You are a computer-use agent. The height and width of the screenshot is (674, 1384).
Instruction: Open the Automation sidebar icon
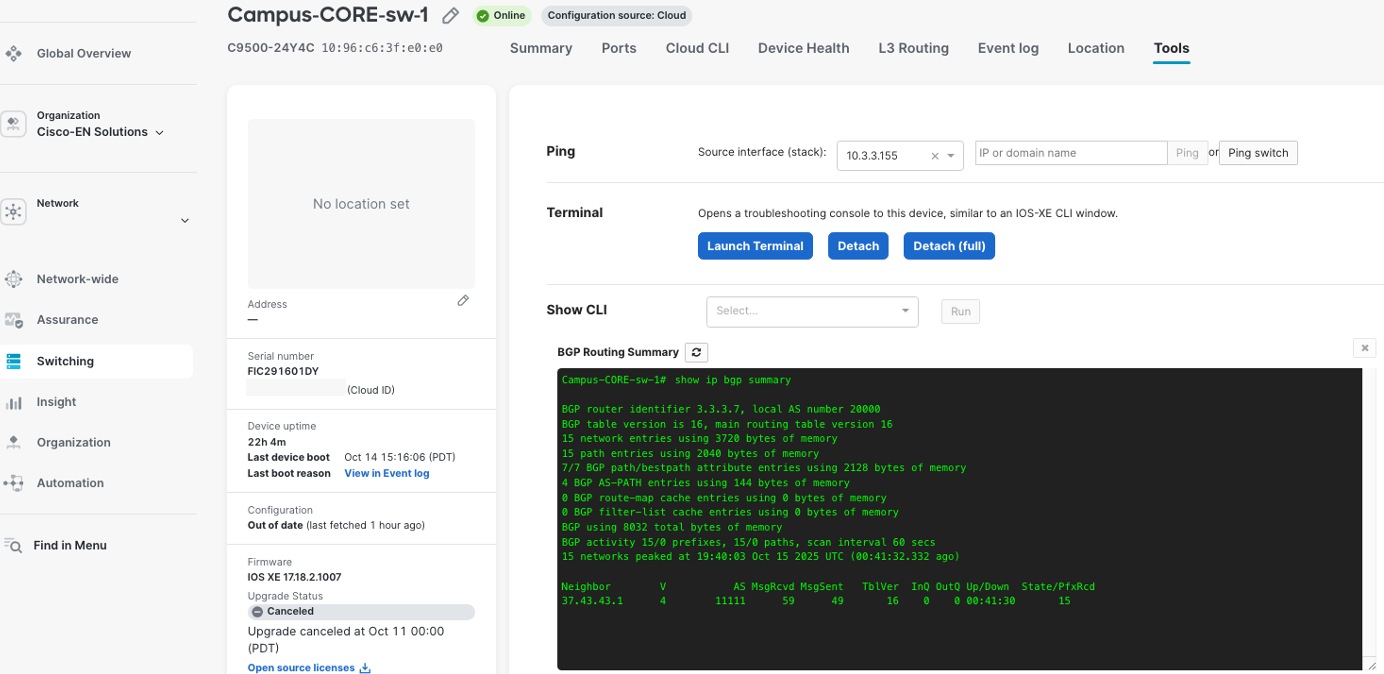[14, 483]
